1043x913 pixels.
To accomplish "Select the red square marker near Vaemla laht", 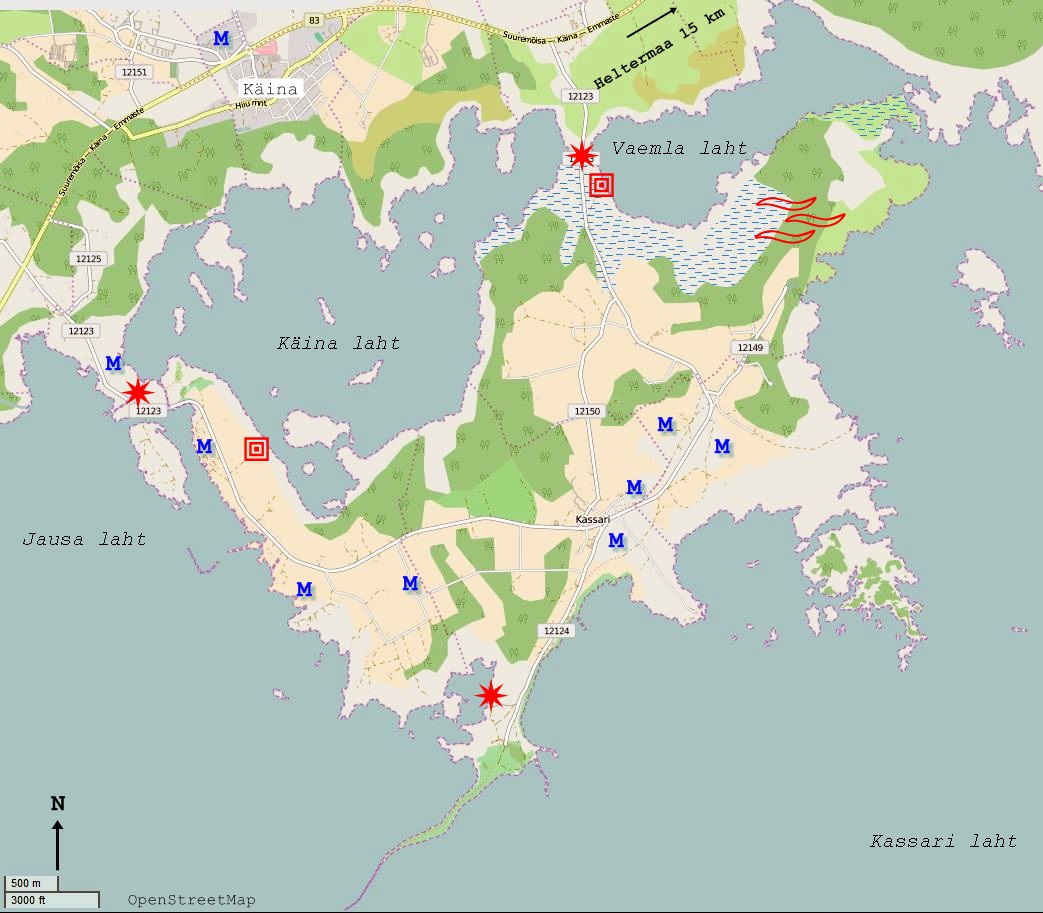I will pyautogui.click(x=601, y=185).
